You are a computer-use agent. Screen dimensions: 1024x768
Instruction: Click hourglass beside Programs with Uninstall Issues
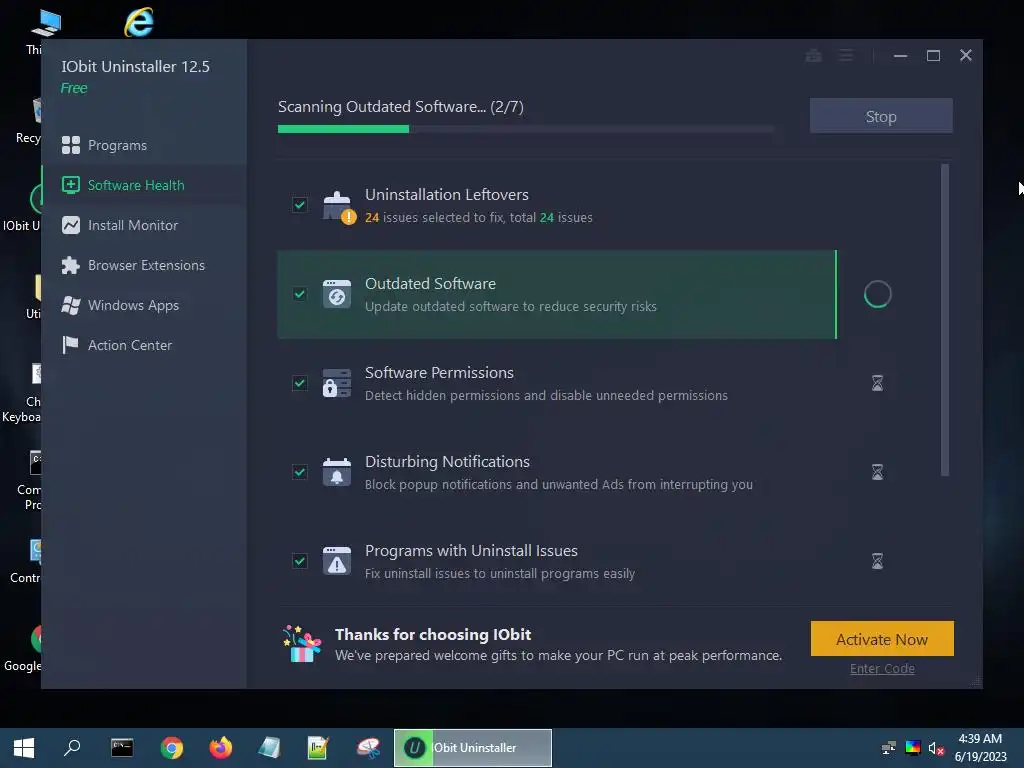(x=877, y=561)
